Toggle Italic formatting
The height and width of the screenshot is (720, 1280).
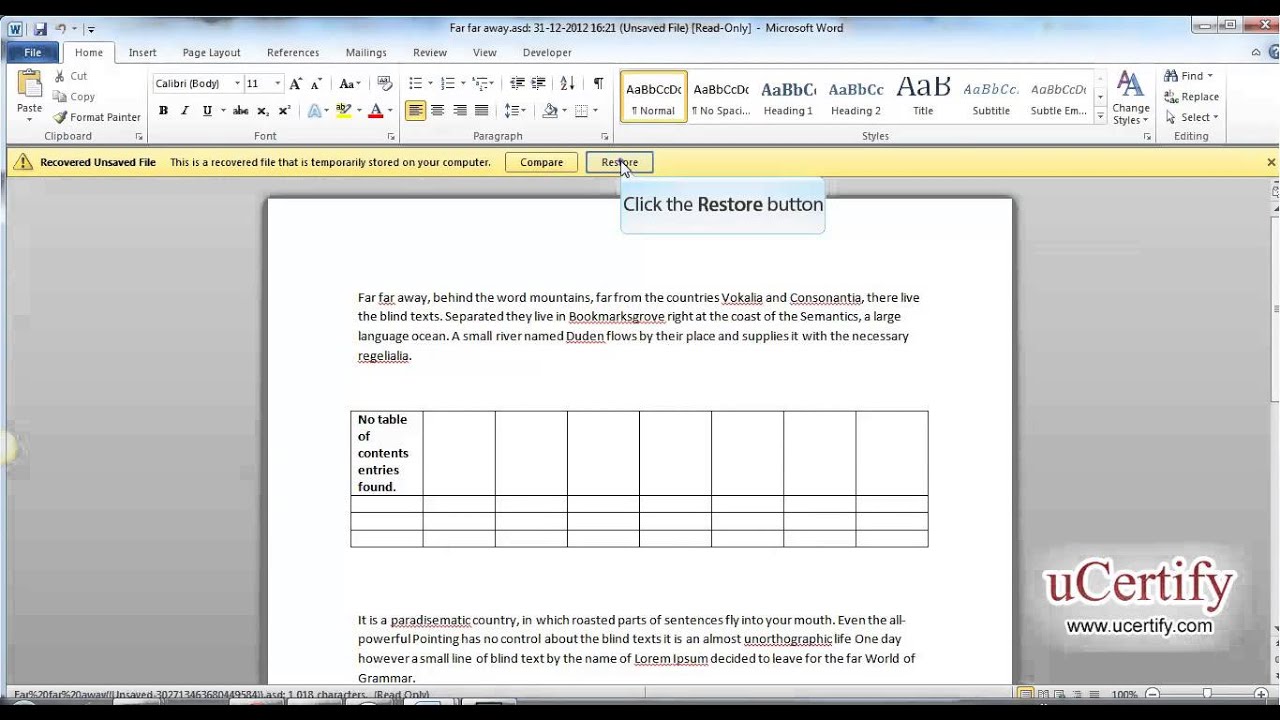coord(184,111)
